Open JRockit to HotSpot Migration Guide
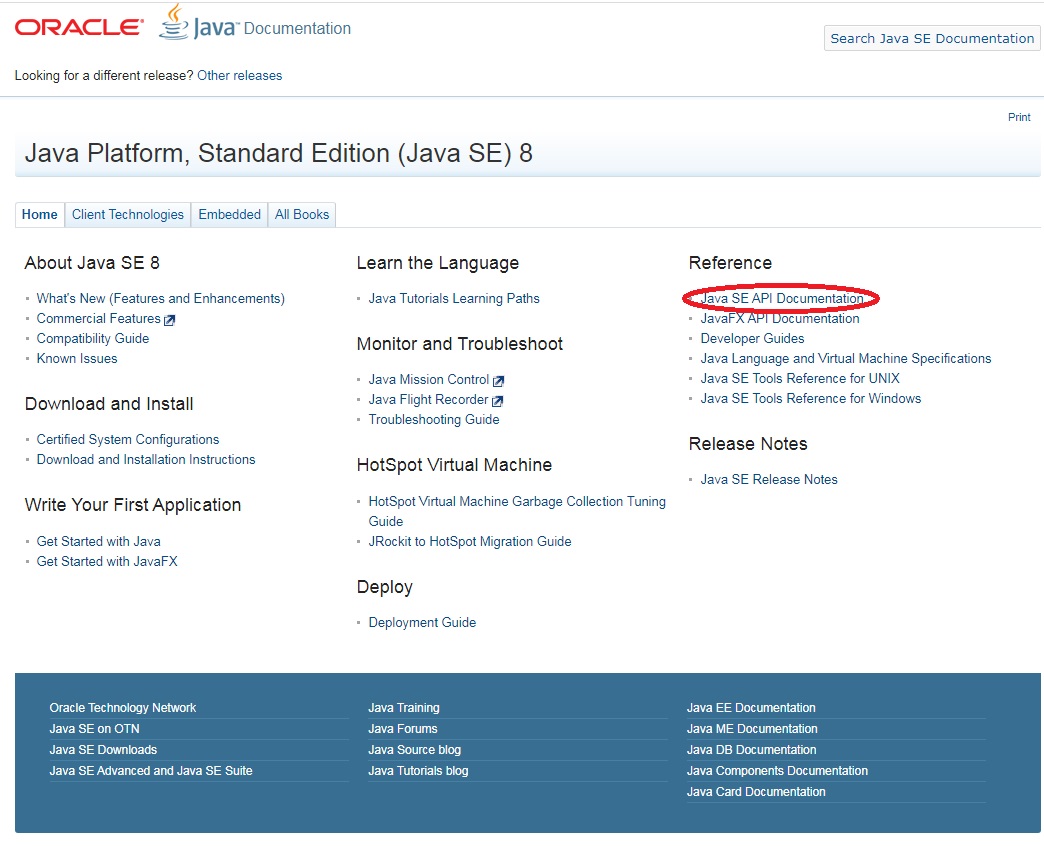This screenshot has height=848, width=1044. point(470,542)
